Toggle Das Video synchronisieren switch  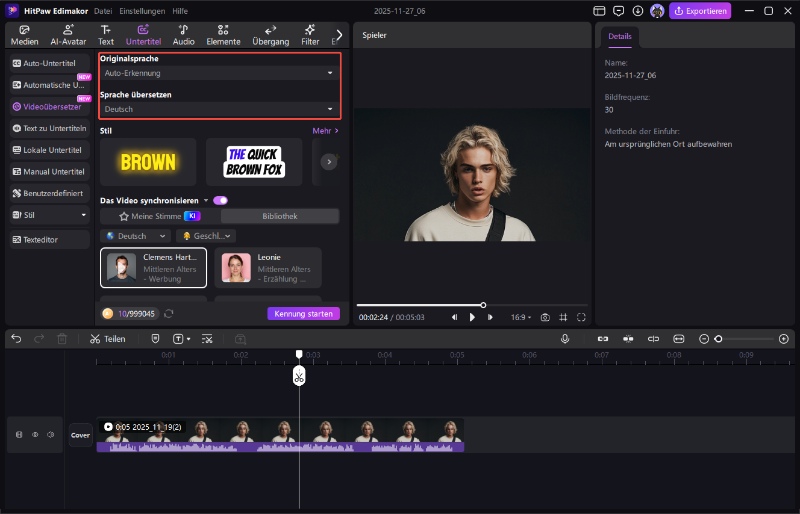[220, 200]
